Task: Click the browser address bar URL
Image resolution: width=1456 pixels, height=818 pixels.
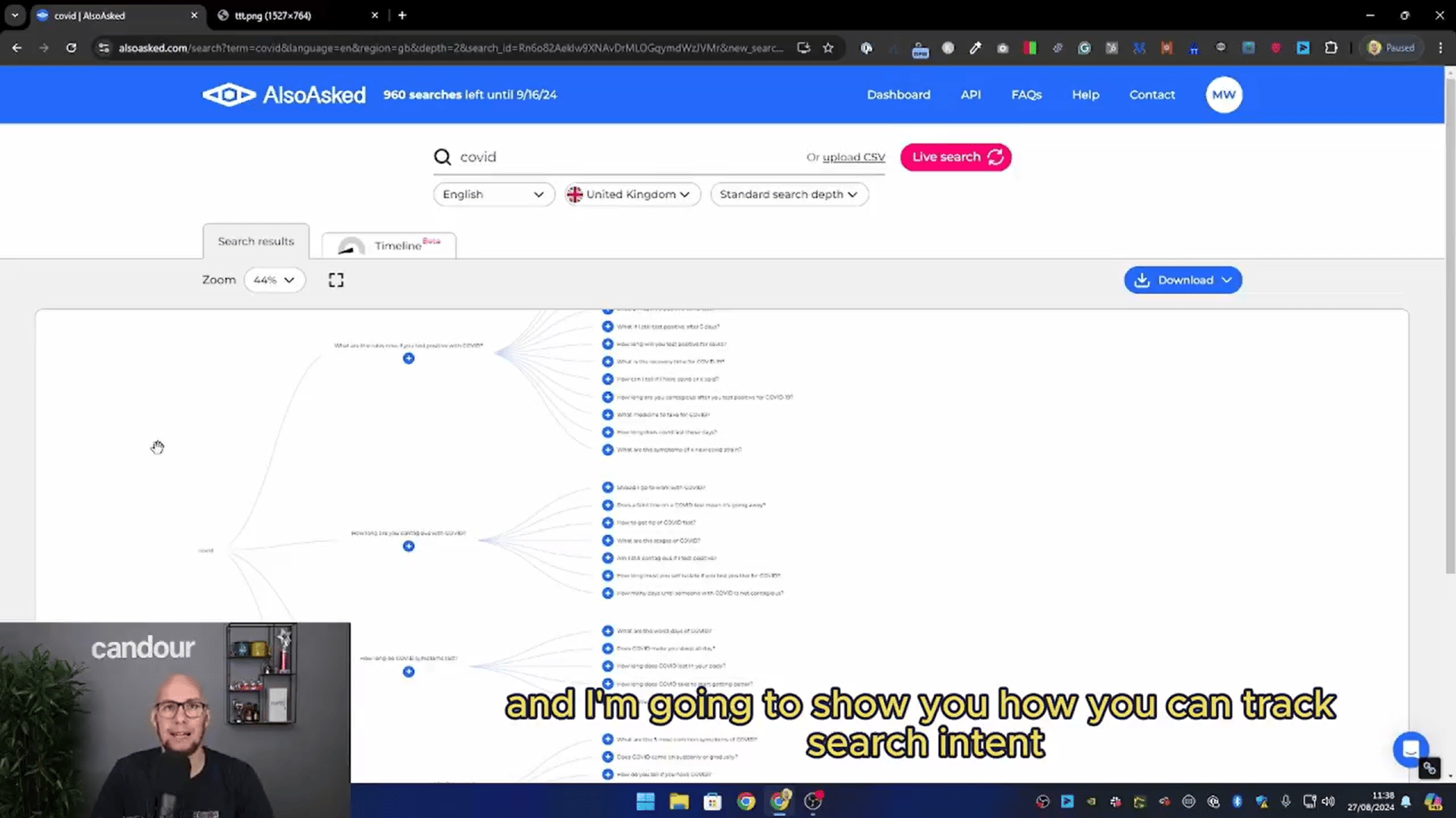Action: point(451,48)
